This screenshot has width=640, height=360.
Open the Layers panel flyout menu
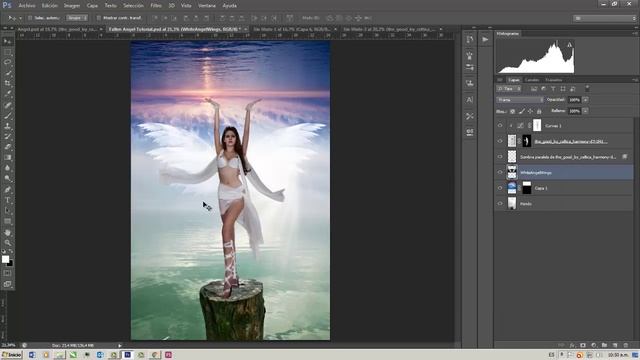click(634, 80)
